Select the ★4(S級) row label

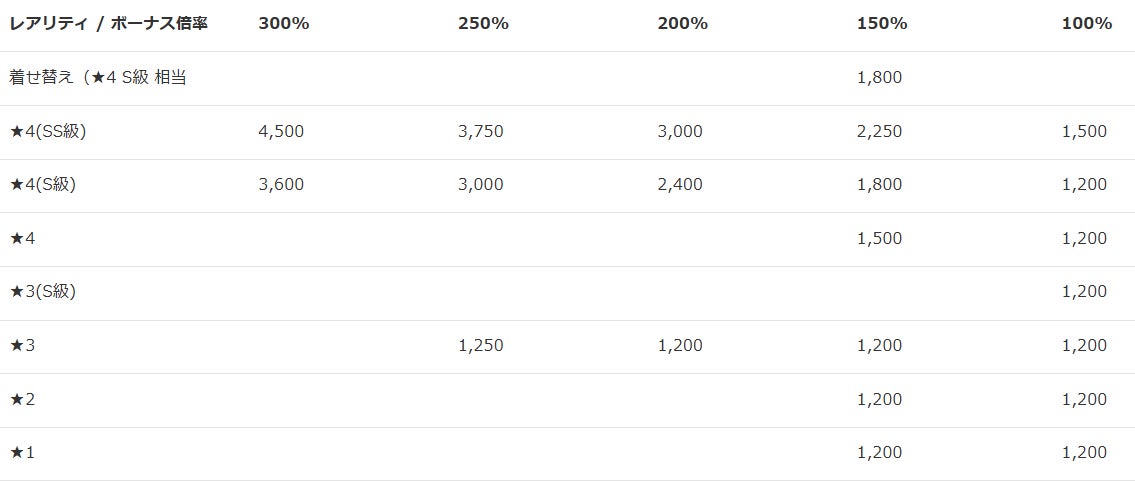tap(43, 185)
